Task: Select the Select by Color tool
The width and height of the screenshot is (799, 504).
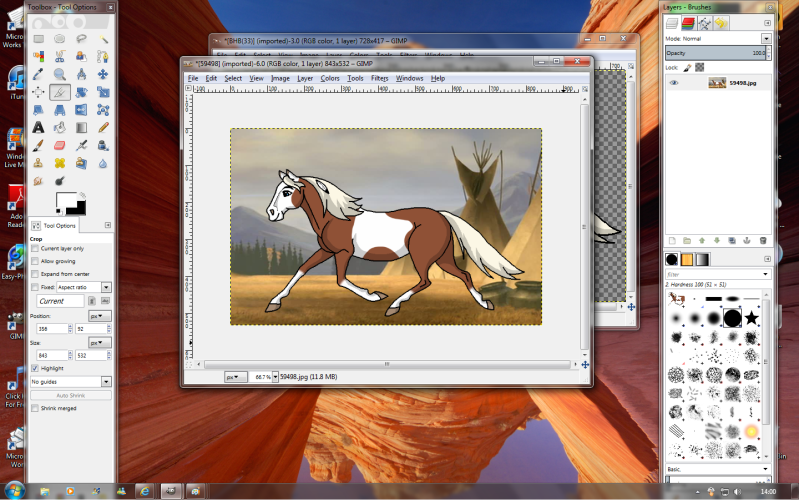Action: (x=39, y=57)
